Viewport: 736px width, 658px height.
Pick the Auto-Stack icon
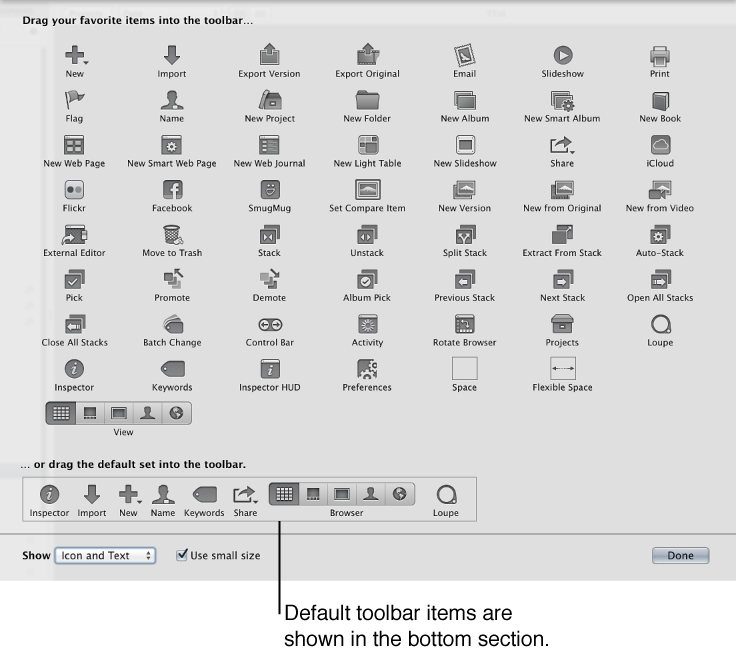tap(660, 235)
